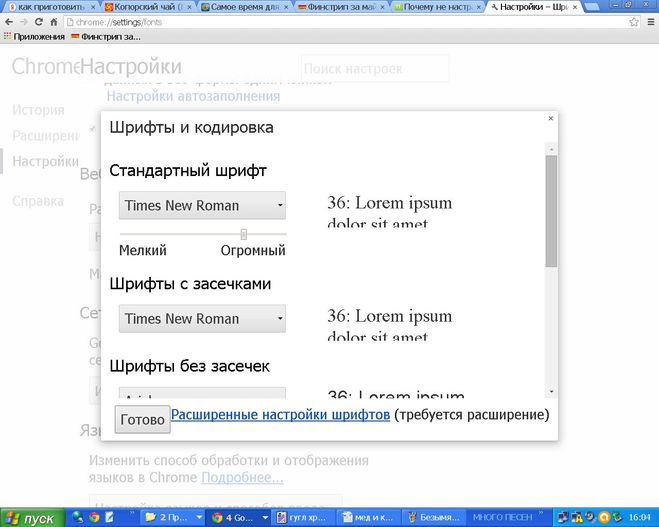
Task: Open the Шрифты без засечек font dropdown
Action: 202,393
